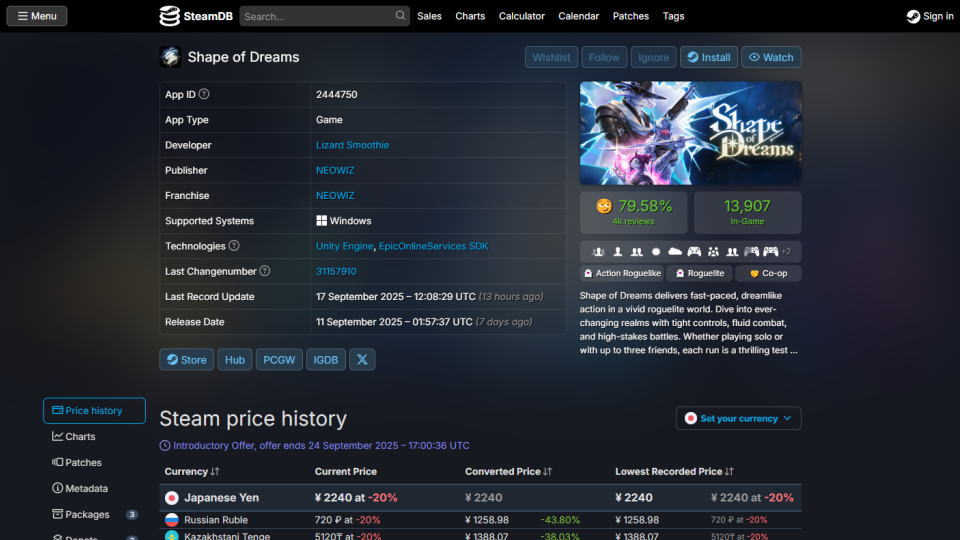
Task: Select the Packages sidebar tab
Action: click(x=94, y=514)
